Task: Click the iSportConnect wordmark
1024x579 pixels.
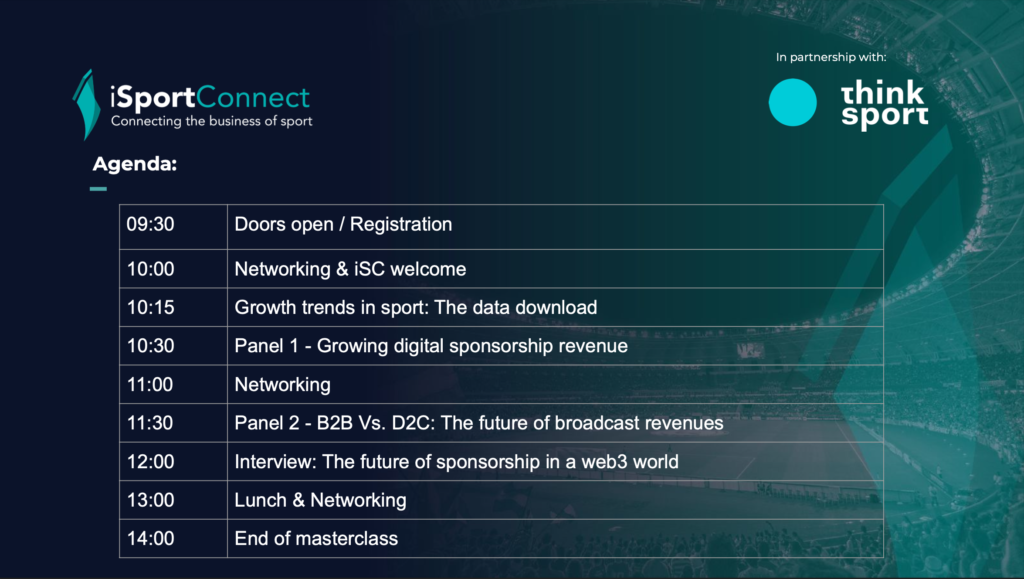Action: tap(210, 97)
